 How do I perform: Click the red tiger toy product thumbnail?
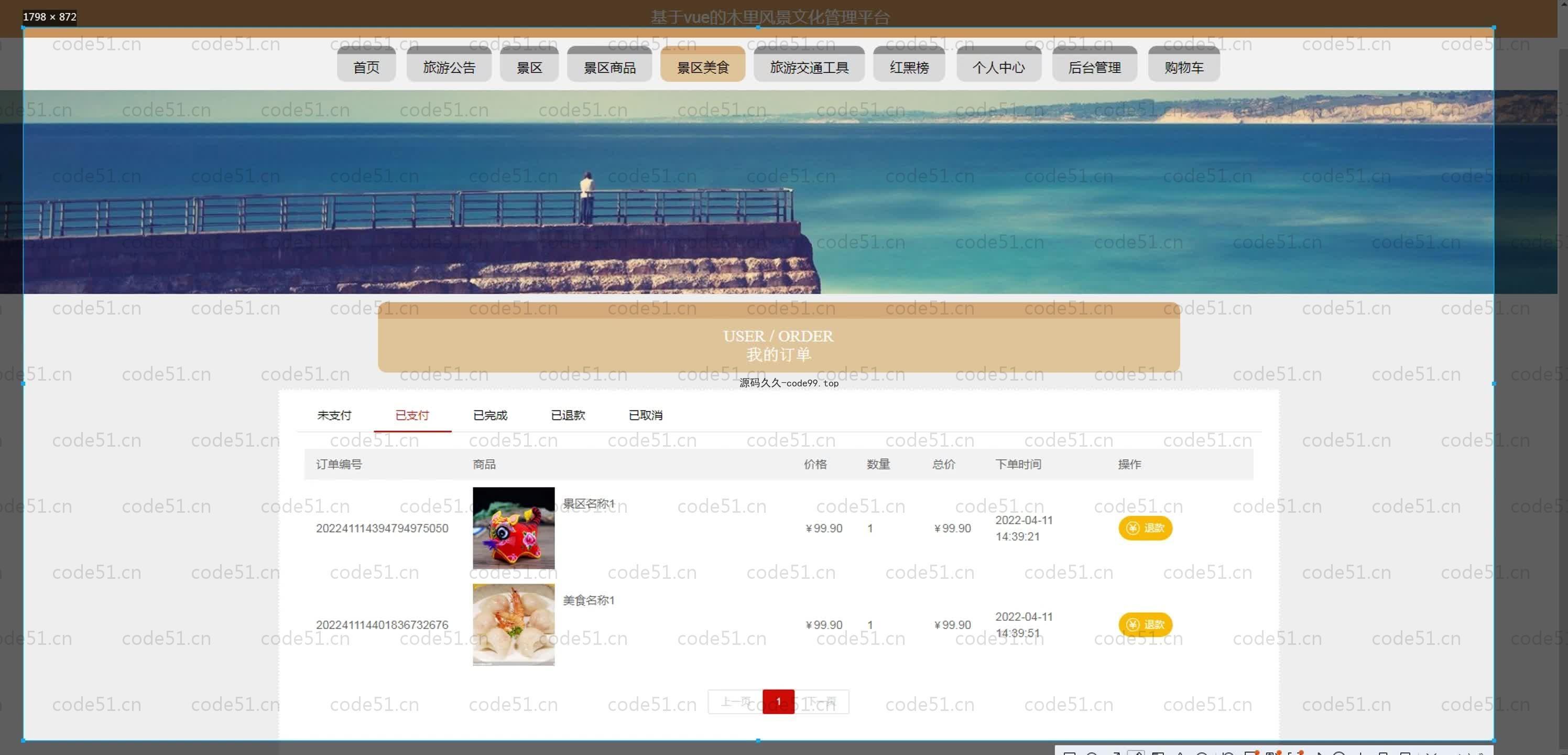513,528
